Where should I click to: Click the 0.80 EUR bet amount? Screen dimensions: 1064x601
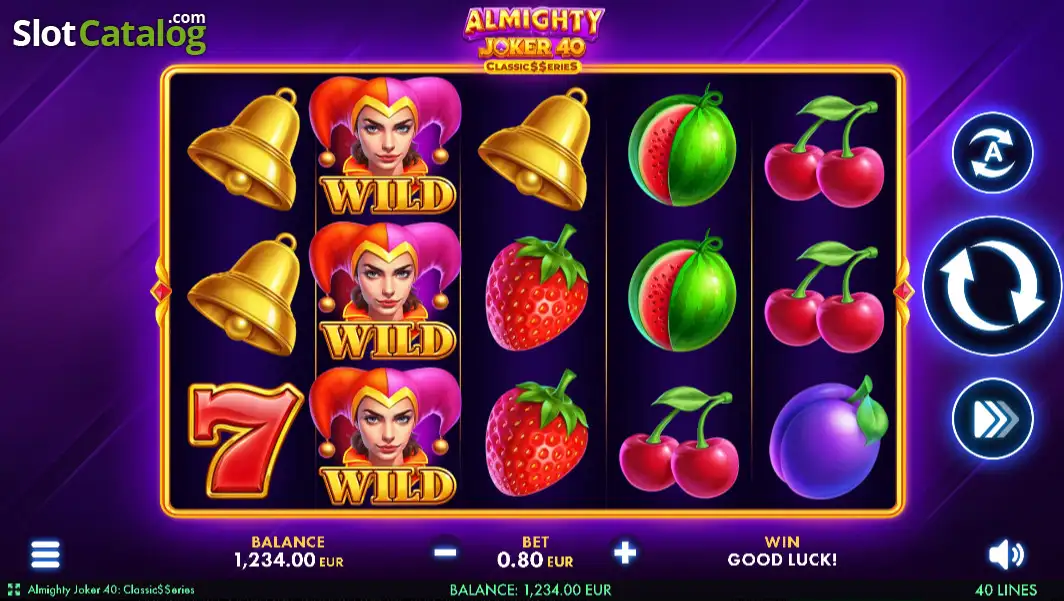[535, 560]
